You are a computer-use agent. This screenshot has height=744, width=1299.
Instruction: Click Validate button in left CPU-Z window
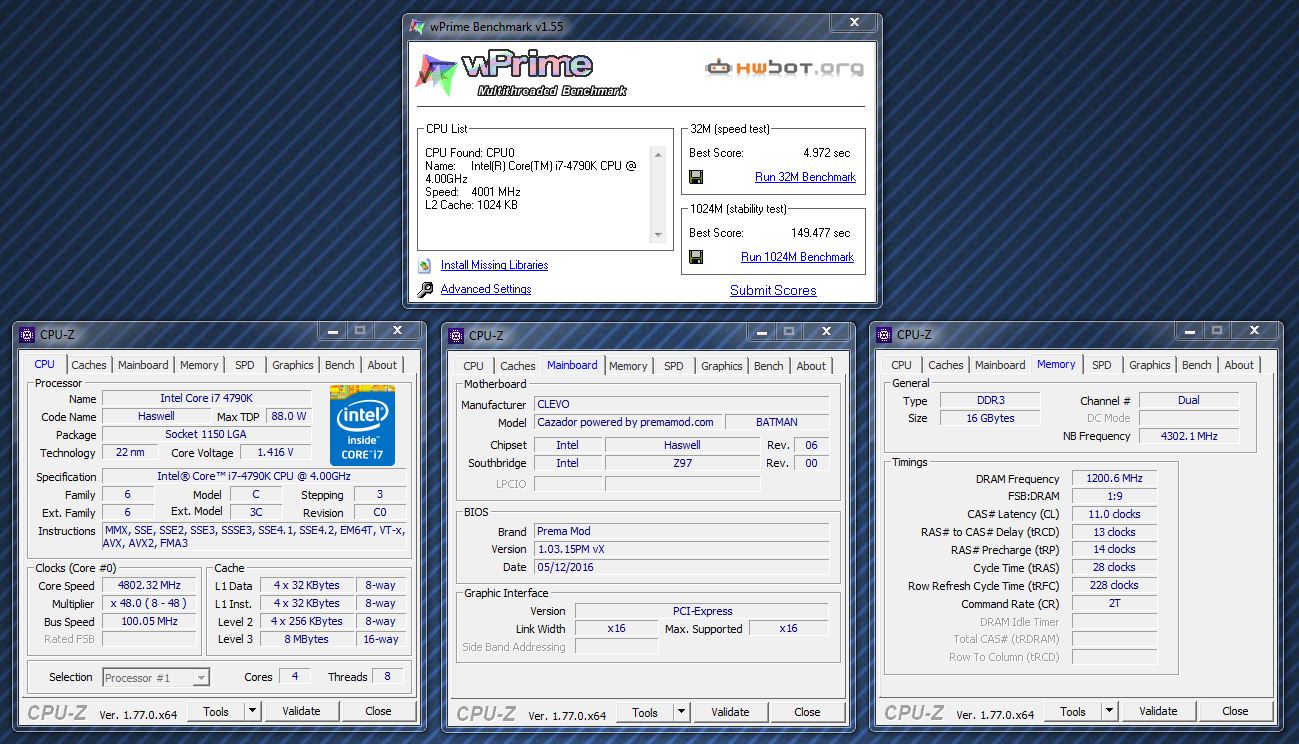click(x=301, y=711)
